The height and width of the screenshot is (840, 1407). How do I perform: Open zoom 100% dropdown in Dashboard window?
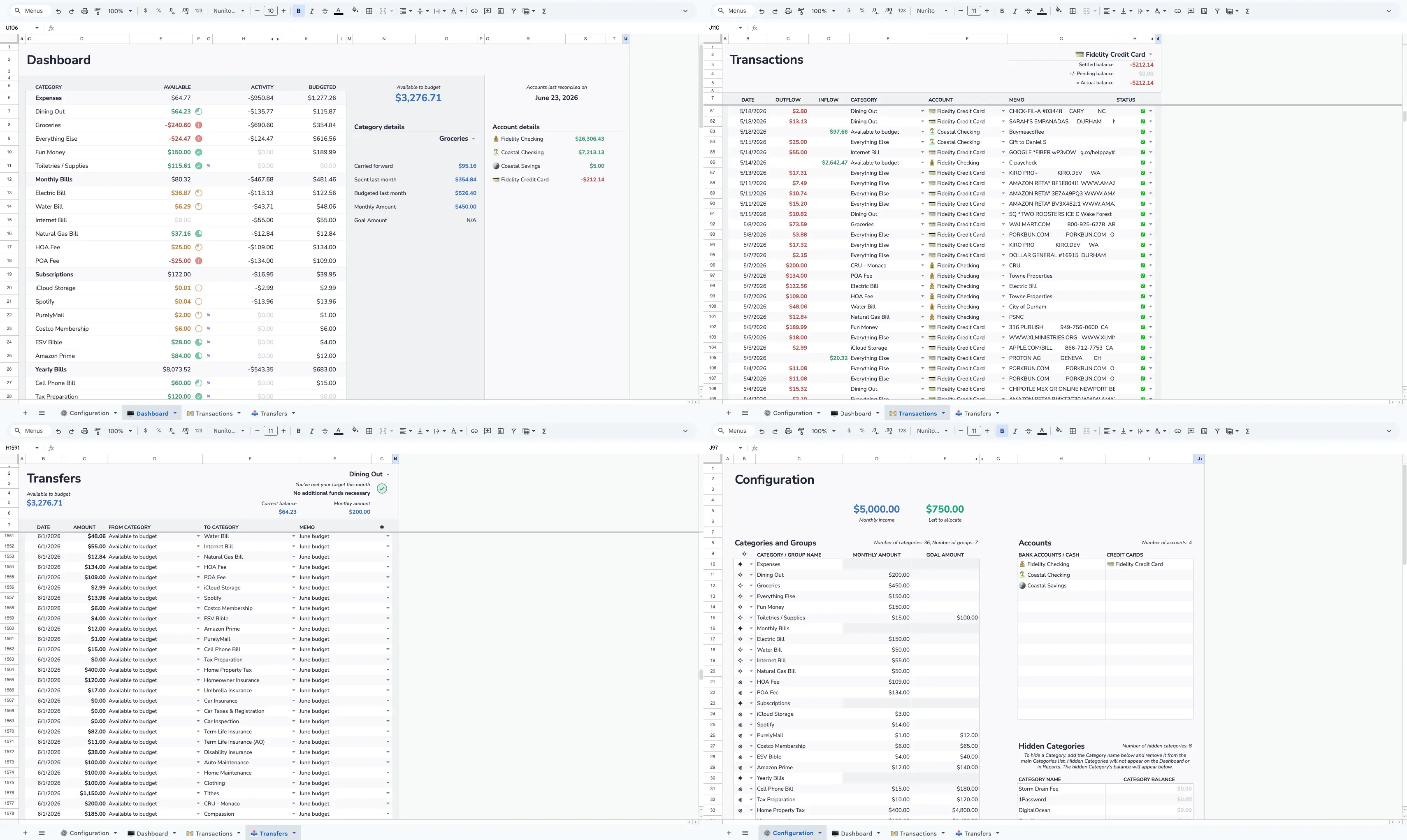click(120, 11)
